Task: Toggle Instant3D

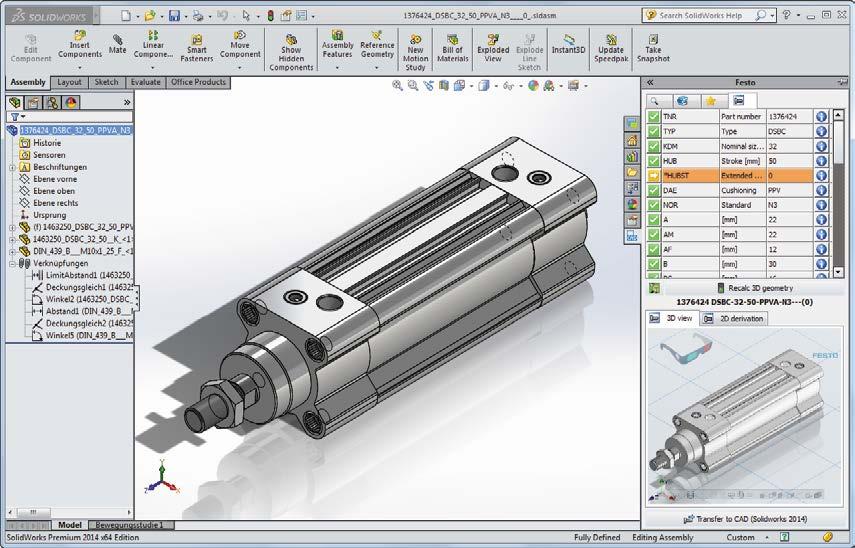Action: 568,44
